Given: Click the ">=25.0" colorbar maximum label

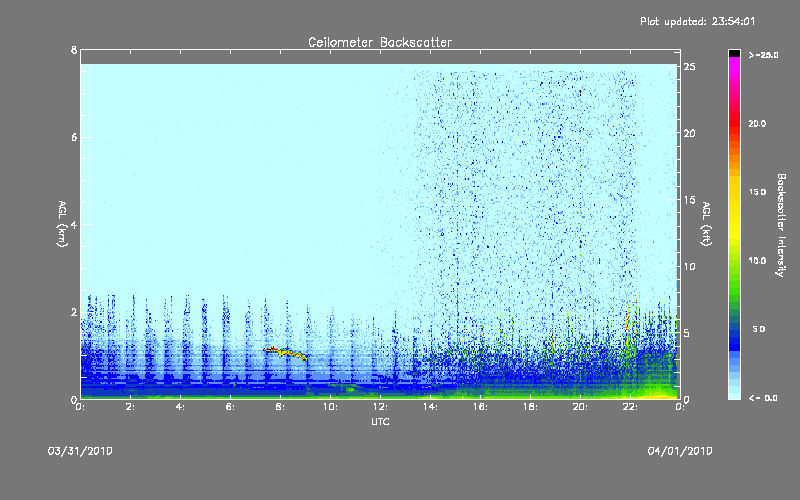Looking at the screenshot, I should [763, 55].
